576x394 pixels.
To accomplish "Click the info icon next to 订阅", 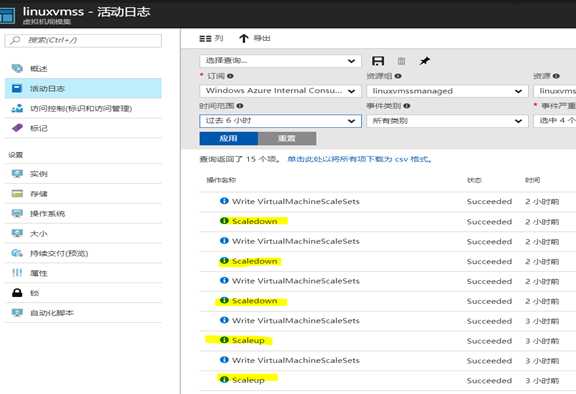I will [230, 76].
